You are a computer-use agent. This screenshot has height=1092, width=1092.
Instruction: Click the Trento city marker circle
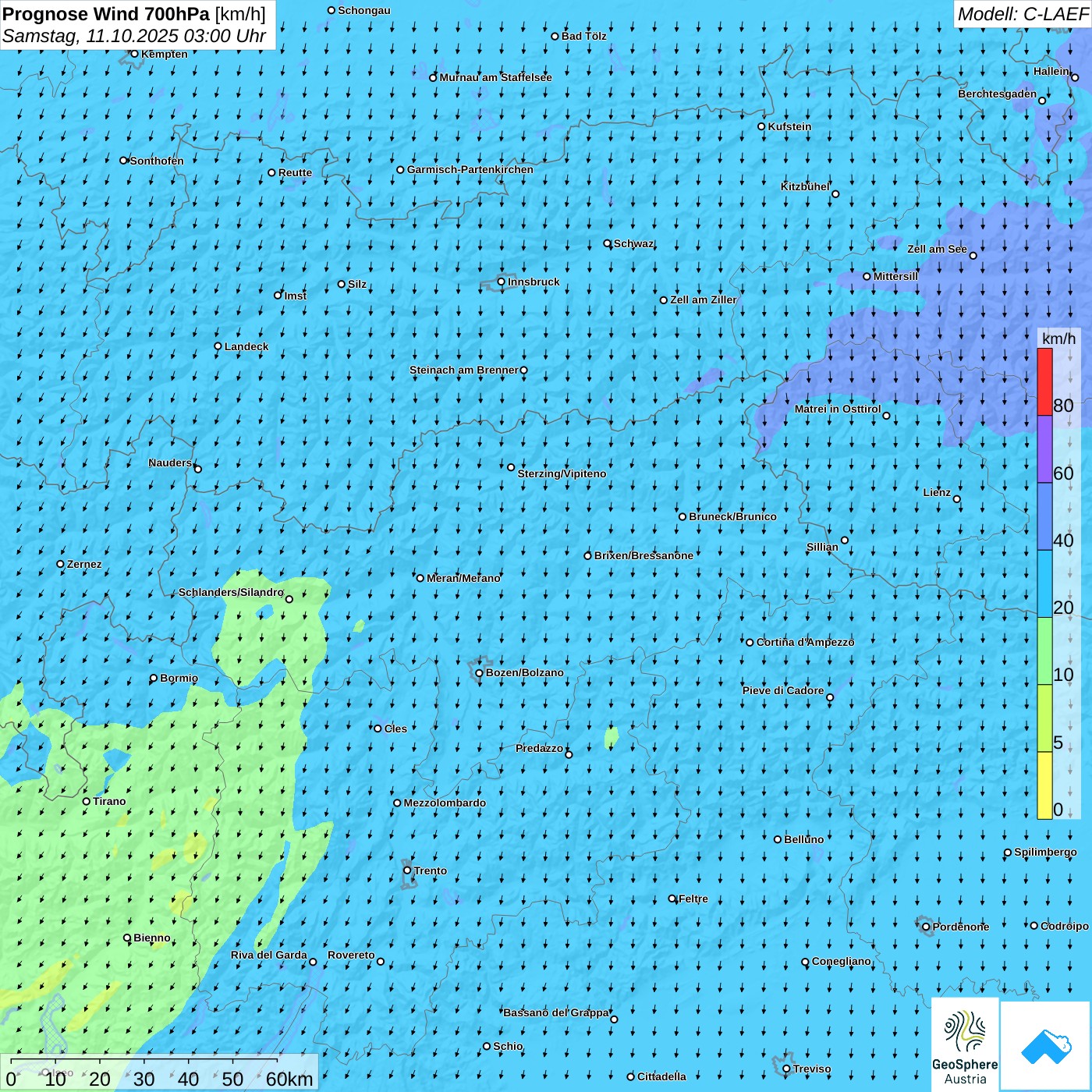point(407,870)
